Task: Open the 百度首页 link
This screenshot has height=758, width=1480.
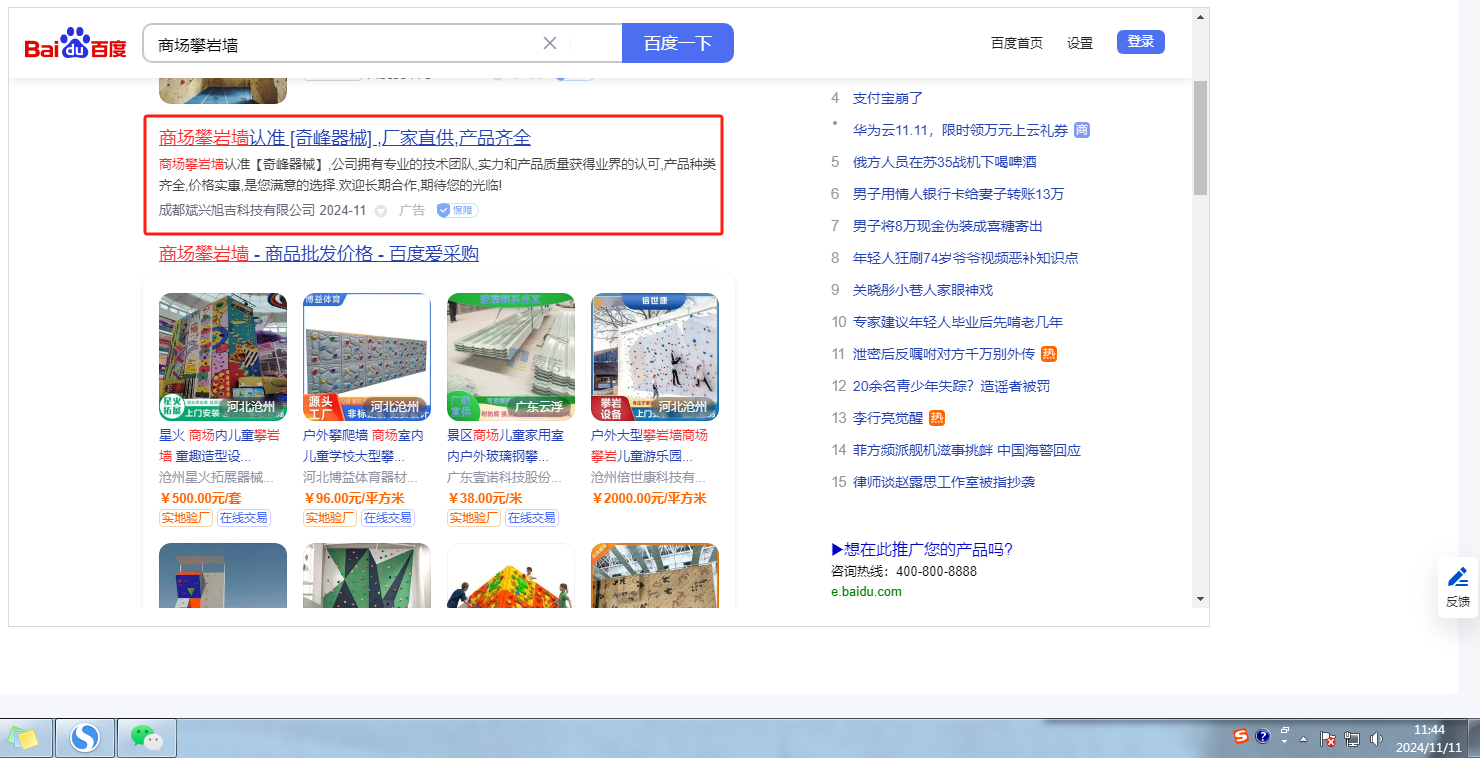Action: (1017, 43)
